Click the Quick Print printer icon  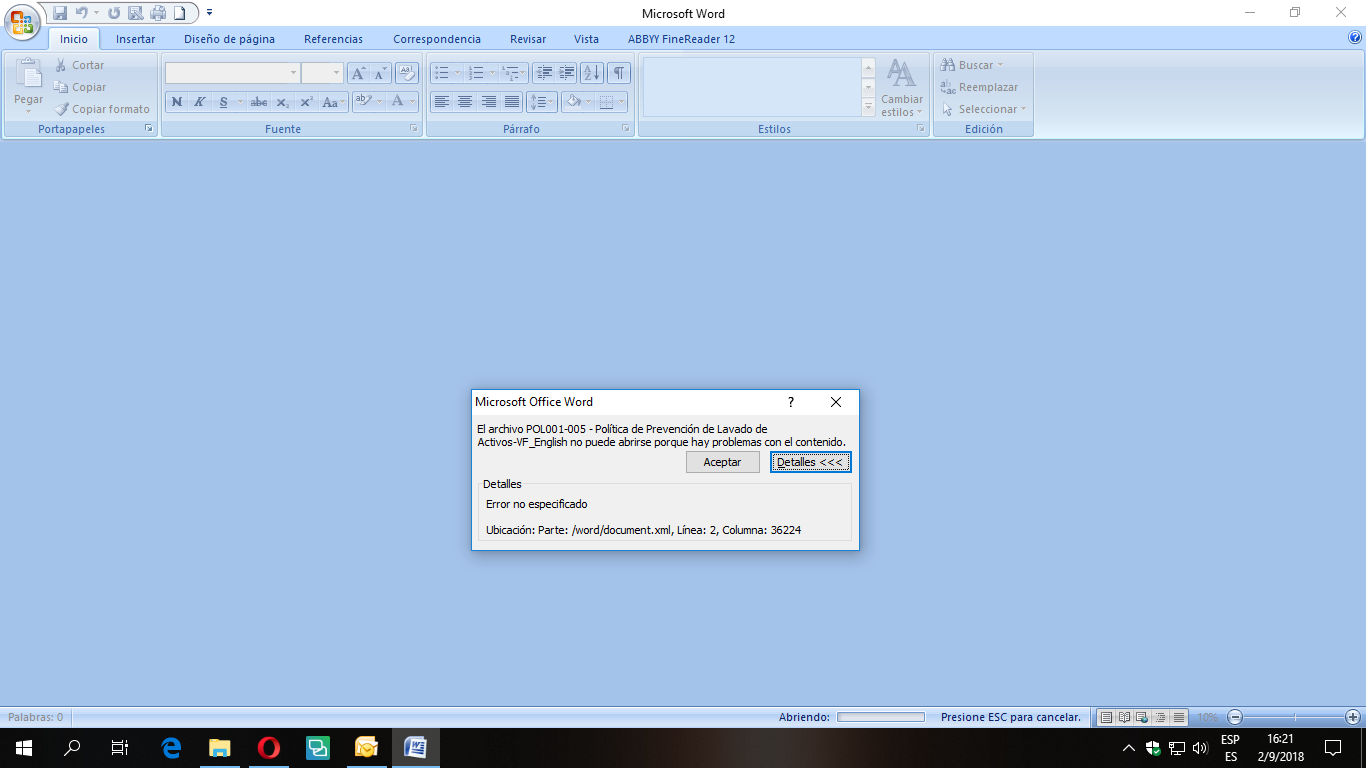pyautogui.click(x=157, y=13)
